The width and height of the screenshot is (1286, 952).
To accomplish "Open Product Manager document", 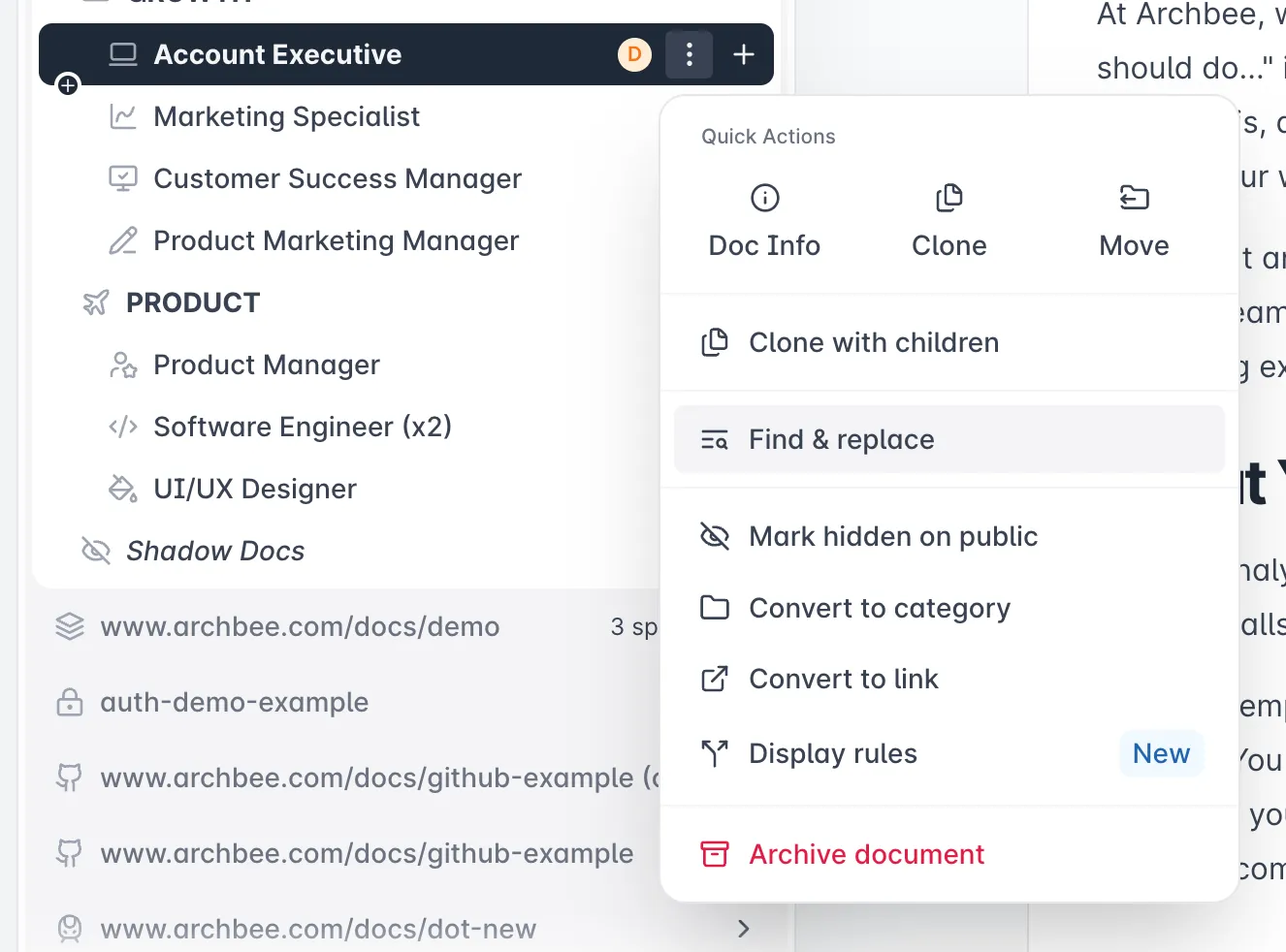I will 267,365.
